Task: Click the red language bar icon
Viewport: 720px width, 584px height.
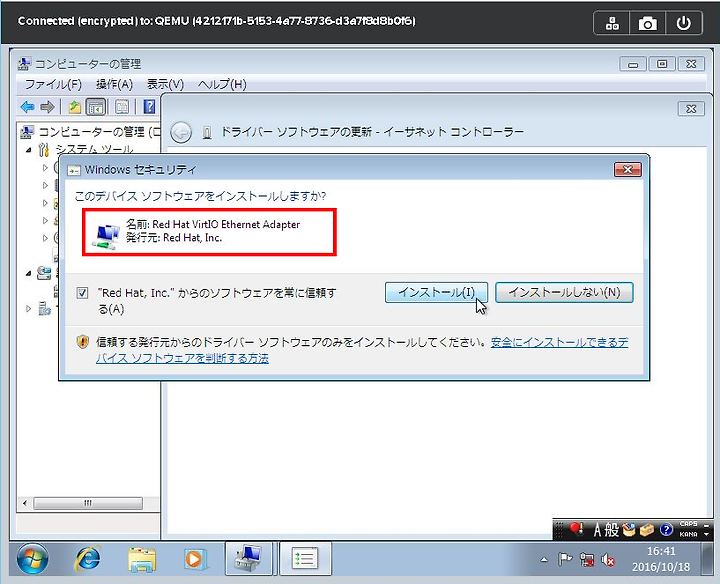Action: 577,529
